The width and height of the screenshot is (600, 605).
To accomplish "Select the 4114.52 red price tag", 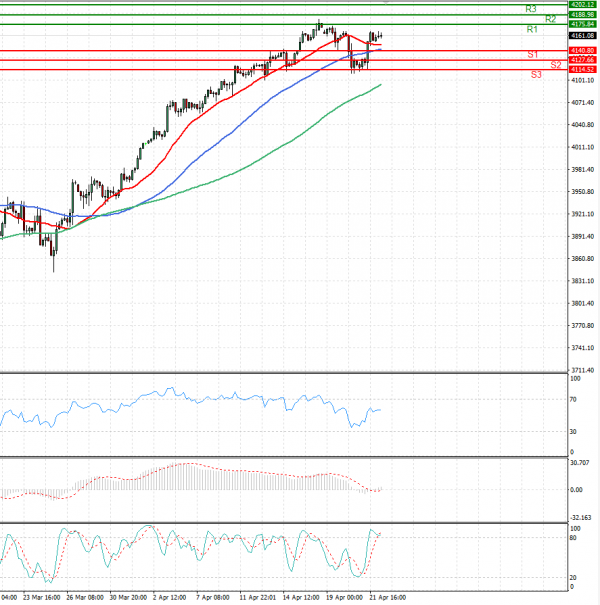I will 582,69.
